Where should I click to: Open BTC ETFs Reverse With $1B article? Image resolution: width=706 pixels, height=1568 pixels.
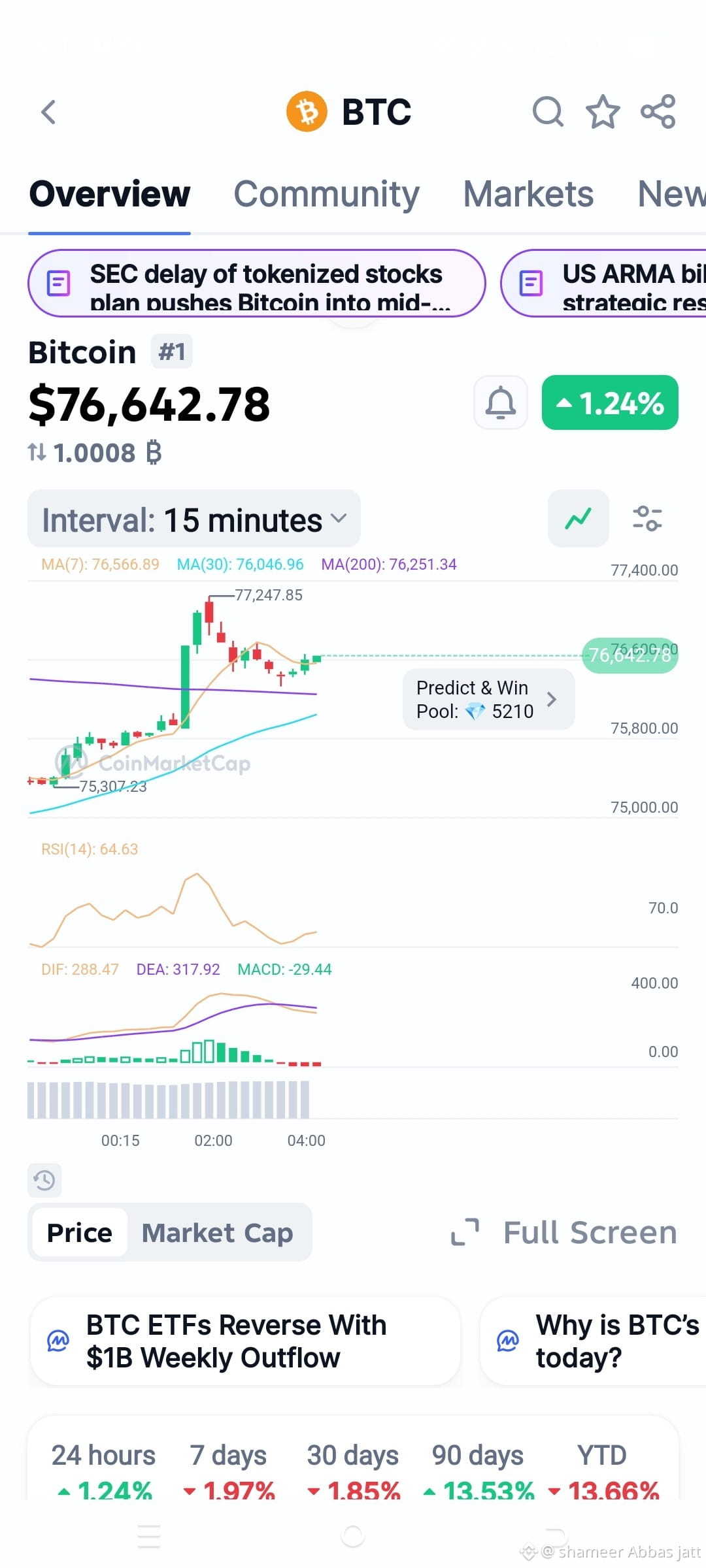click(245, 1341)
